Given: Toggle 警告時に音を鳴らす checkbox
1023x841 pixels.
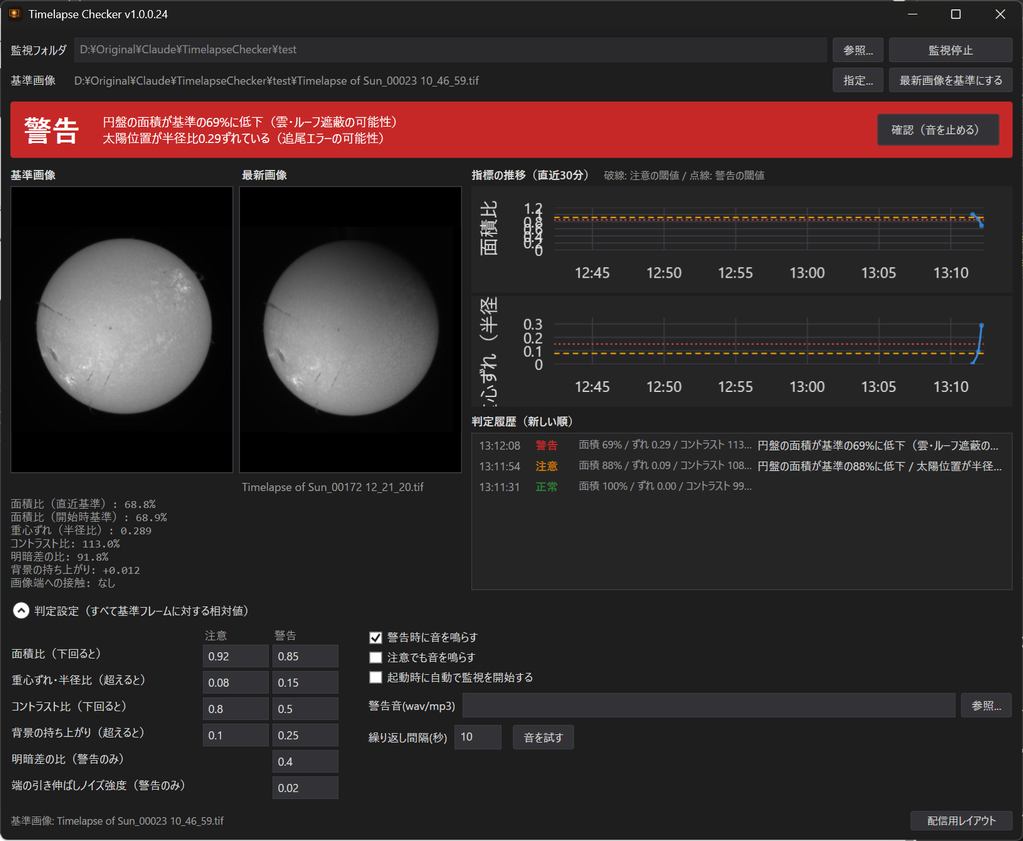Looking at the screenshot, I should pyautogui.click(x=376, y=637).
